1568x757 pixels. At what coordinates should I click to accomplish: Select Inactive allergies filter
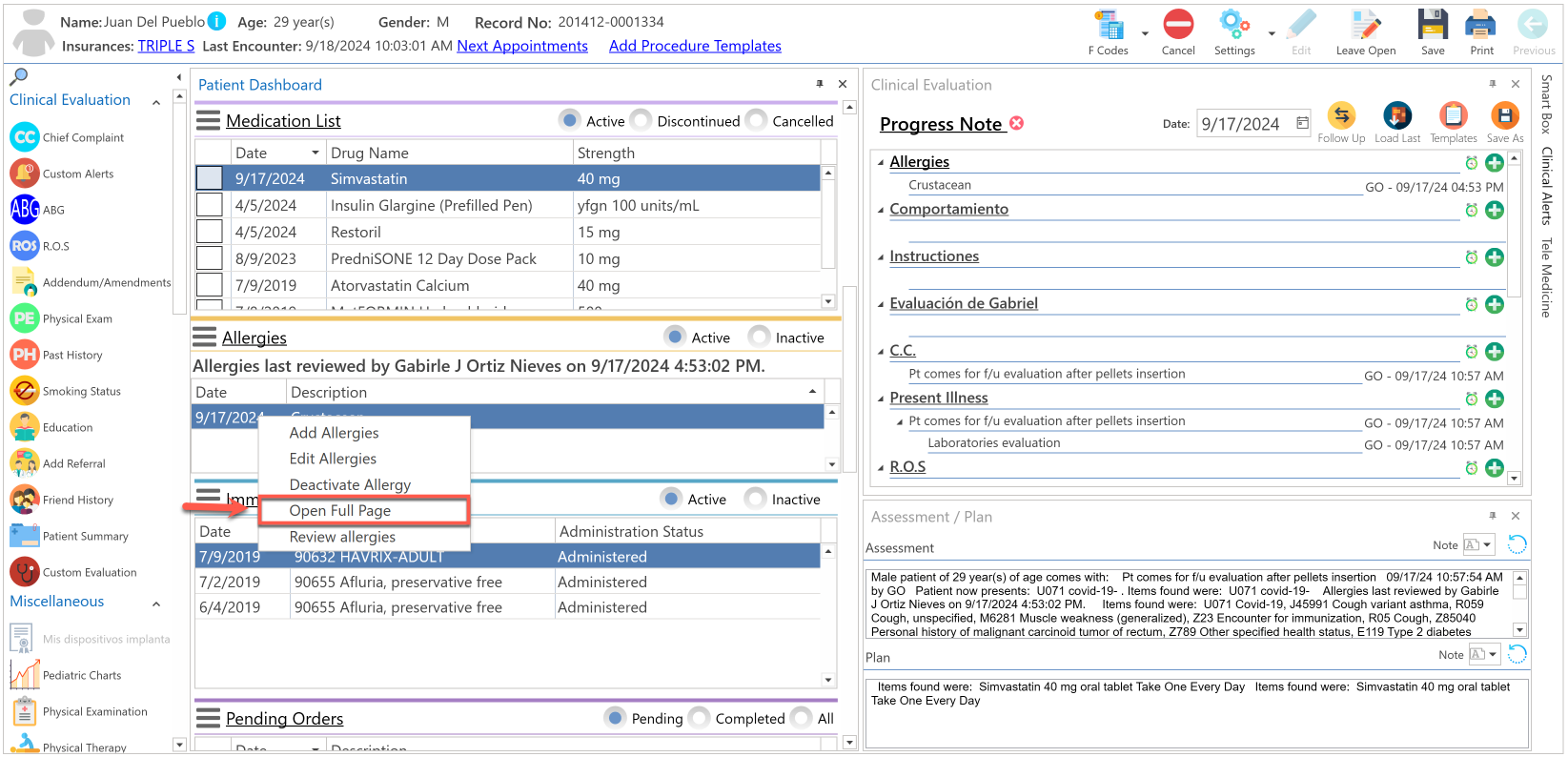coord(760,337)
